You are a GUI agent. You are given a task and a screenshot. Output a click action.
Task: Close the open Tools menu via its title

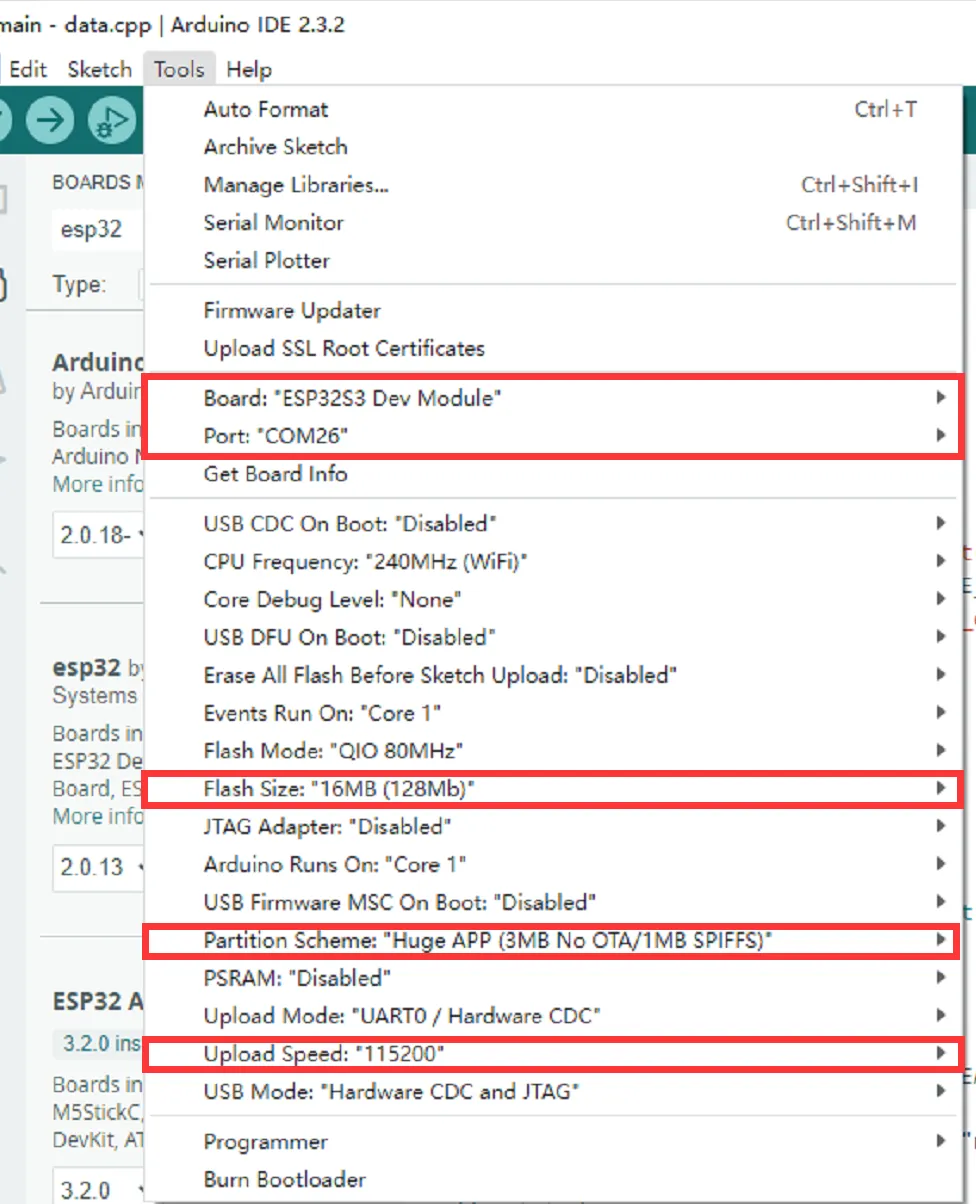[x=179, y=69]
